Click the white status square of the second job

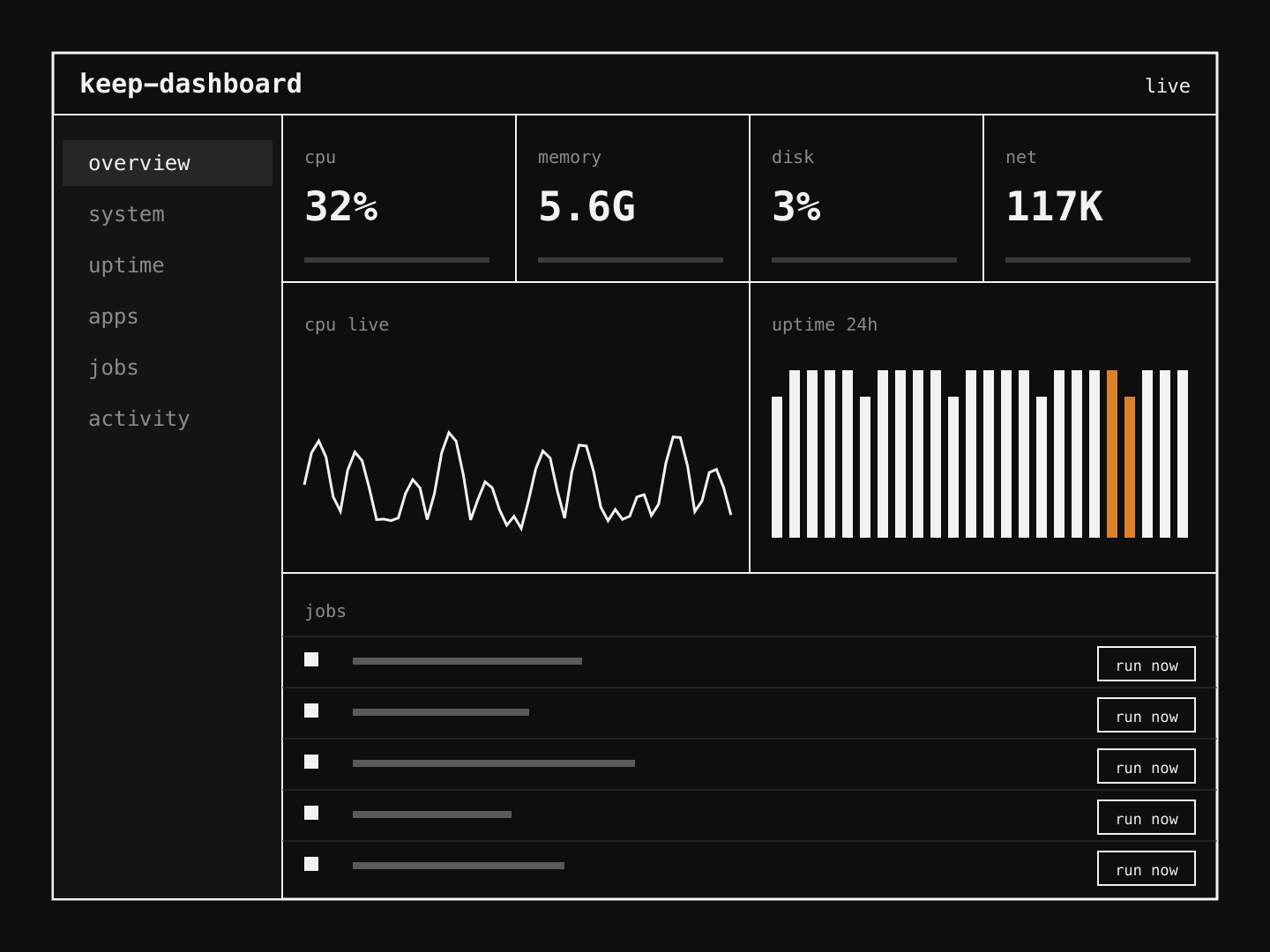click(x=311, y=710)
